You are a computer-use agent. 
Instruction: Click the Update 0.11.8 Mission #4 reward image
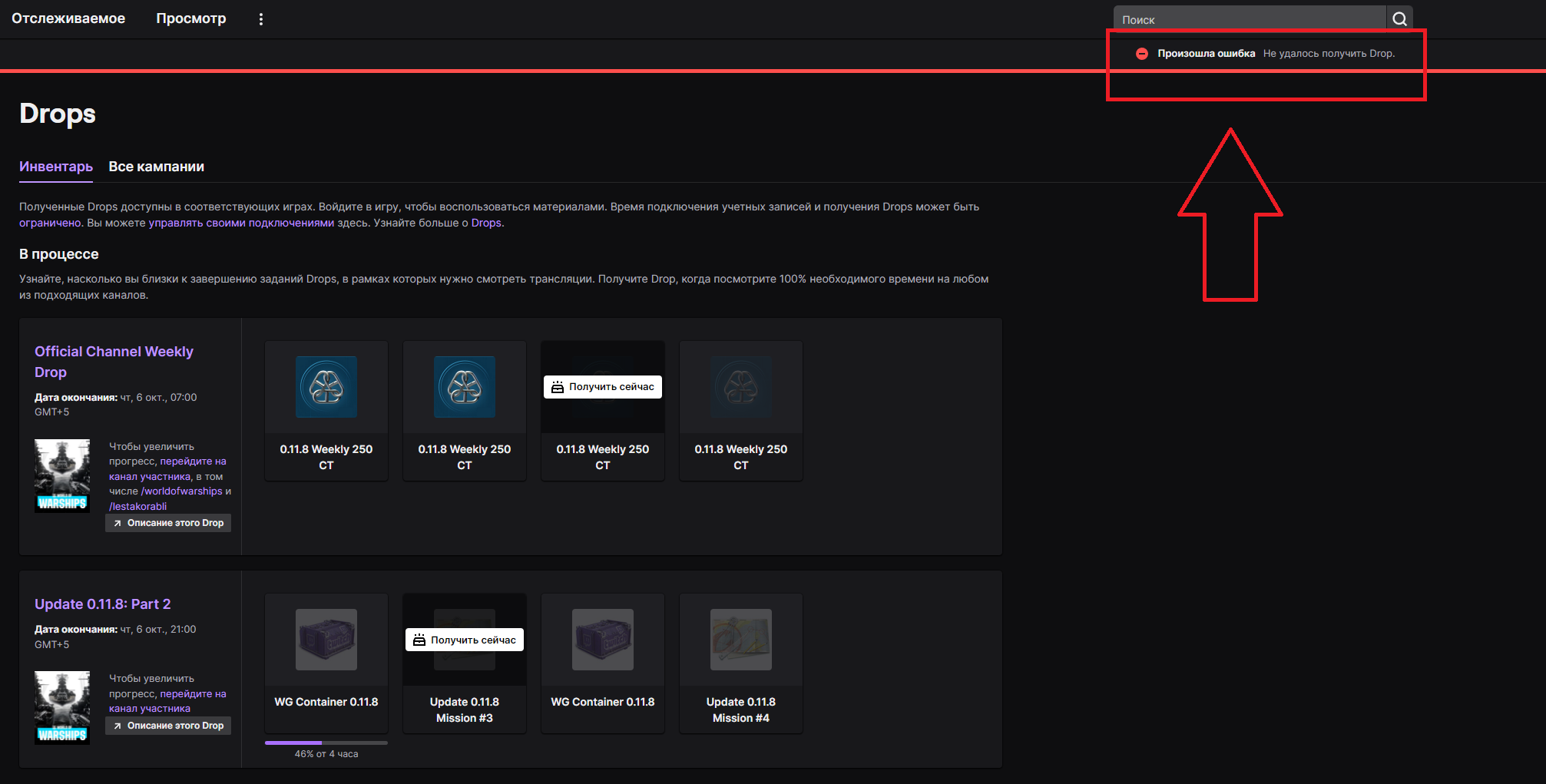pyautogui.click(x=741, y=640)
